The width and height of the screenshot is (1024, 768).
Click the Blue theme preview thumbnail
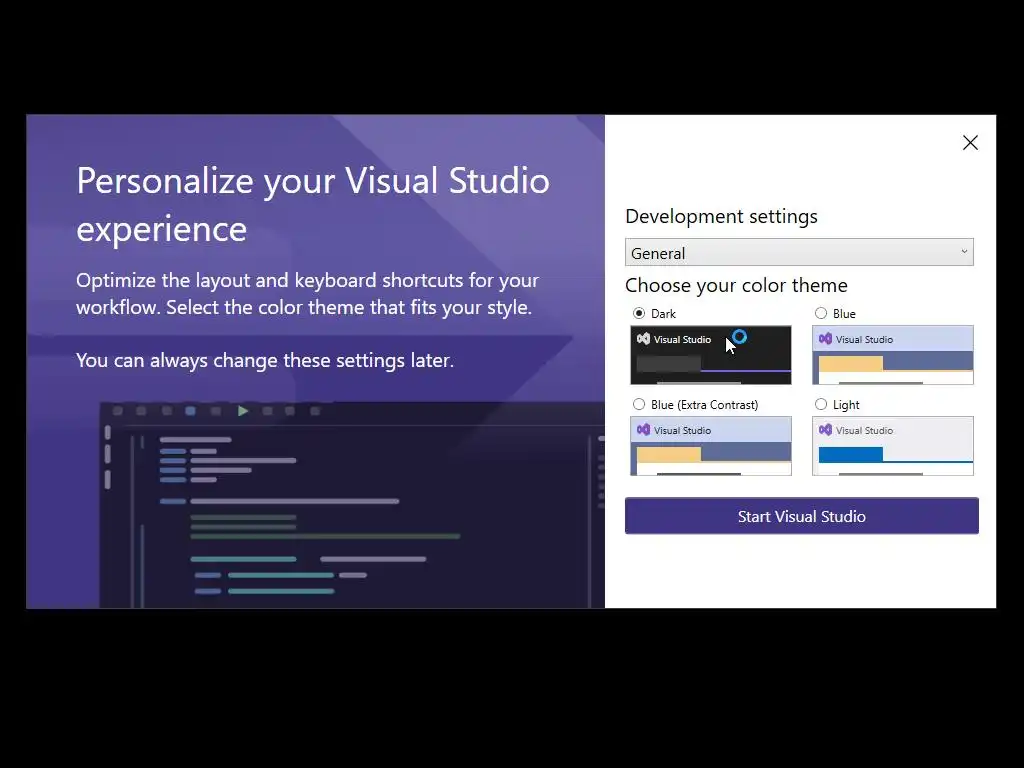(x=893, y=355)
